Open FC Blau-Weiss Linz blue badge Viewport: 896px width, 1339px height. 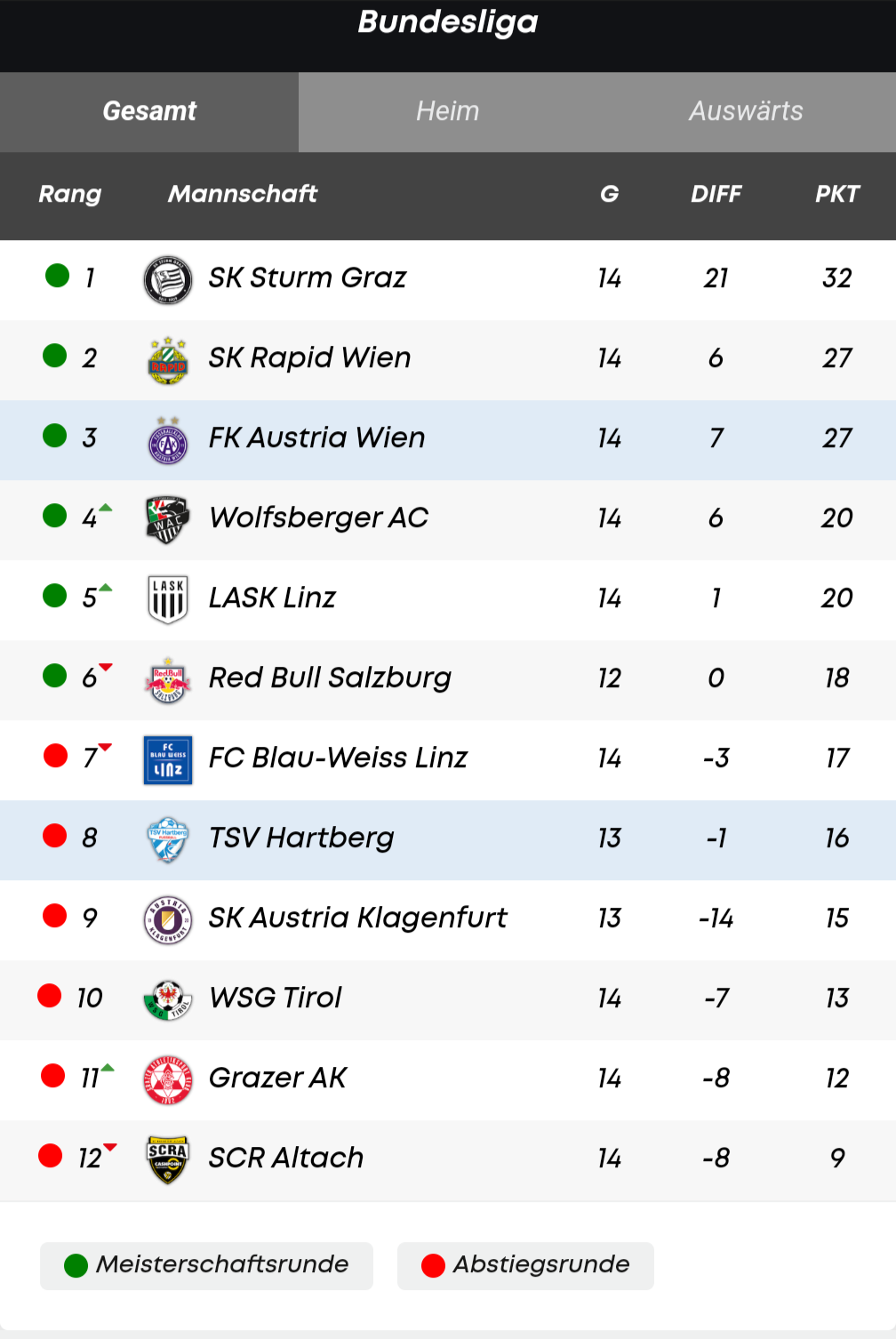168,760
